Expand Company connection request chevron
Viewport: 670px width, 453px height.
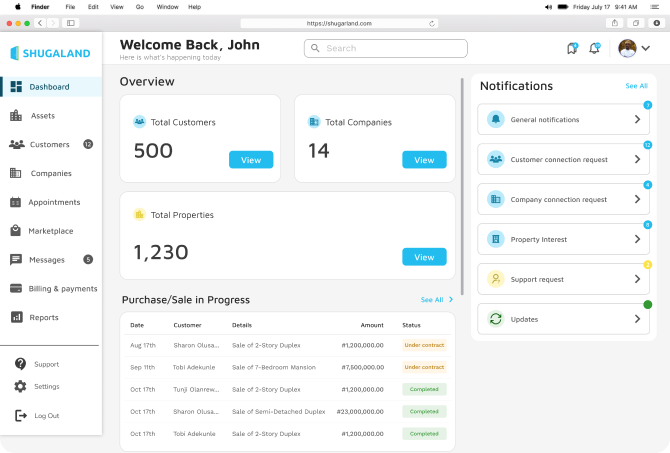pyautogui.click(x=637, y=199)
